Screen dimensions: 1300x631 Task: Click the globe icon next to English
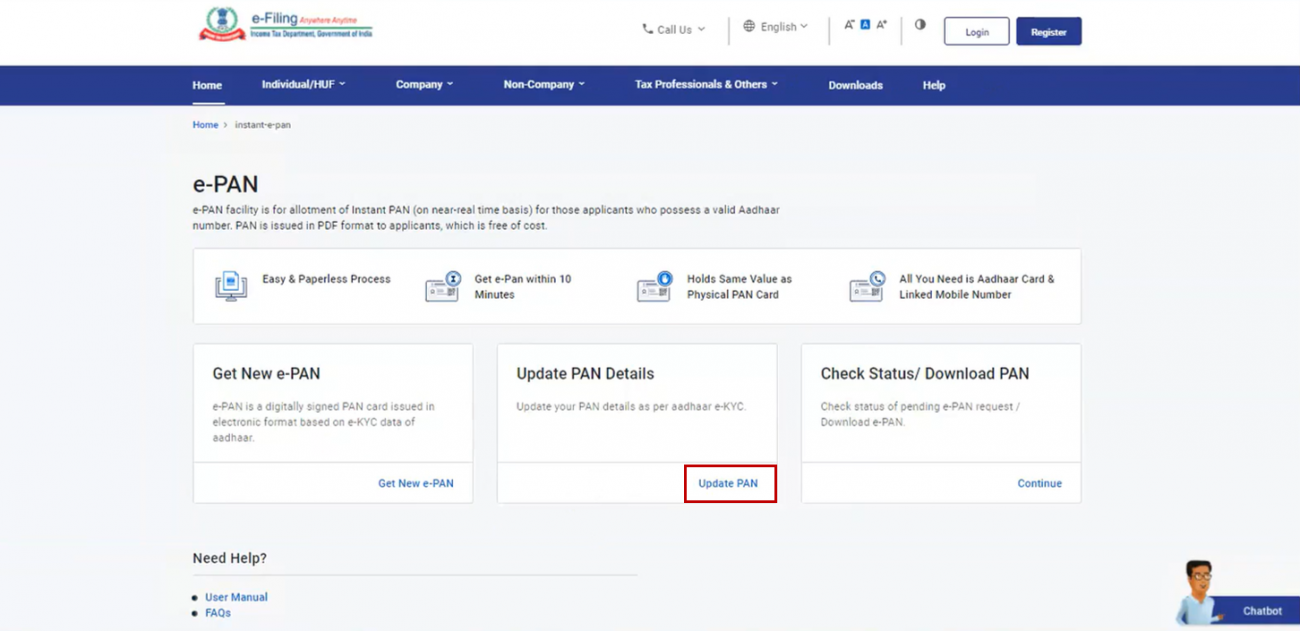[x=750, y=26]
